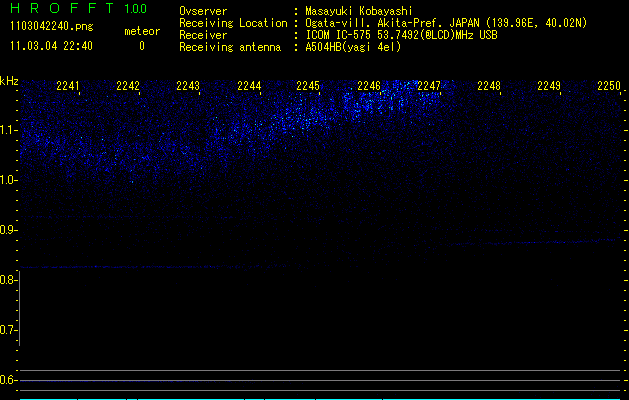Click the 2244 time marker
Image resolution: width=629 pixels, height=400 pixels.
(249, 85)
